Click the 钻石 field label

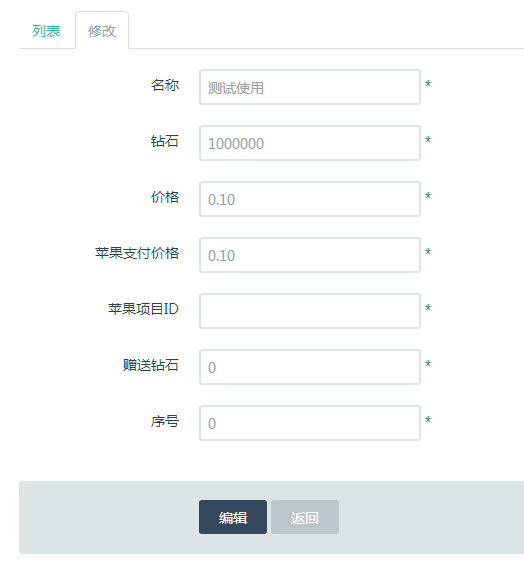165,141
